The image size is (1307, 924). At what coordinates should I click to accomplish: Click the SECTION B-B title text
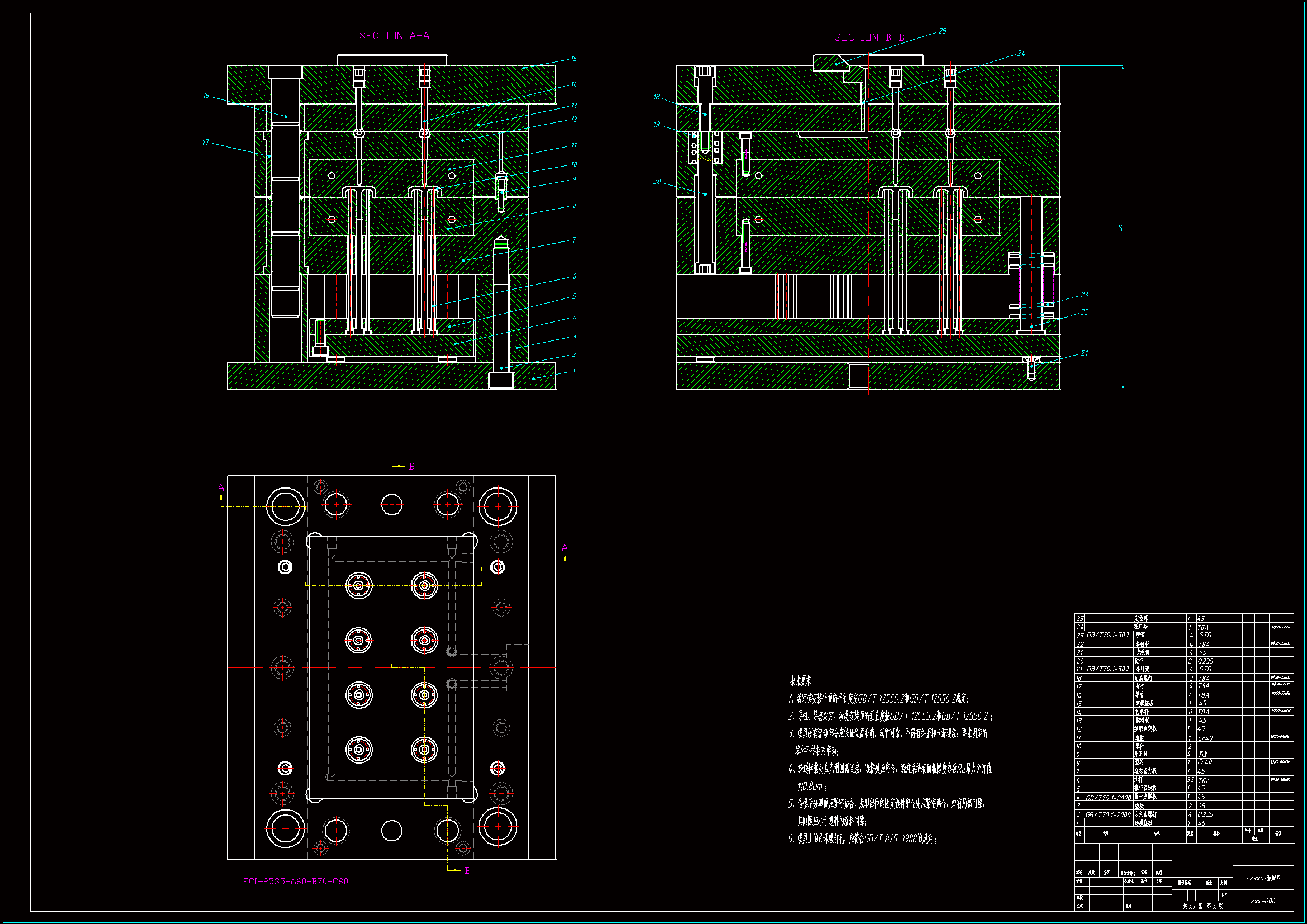869,37
